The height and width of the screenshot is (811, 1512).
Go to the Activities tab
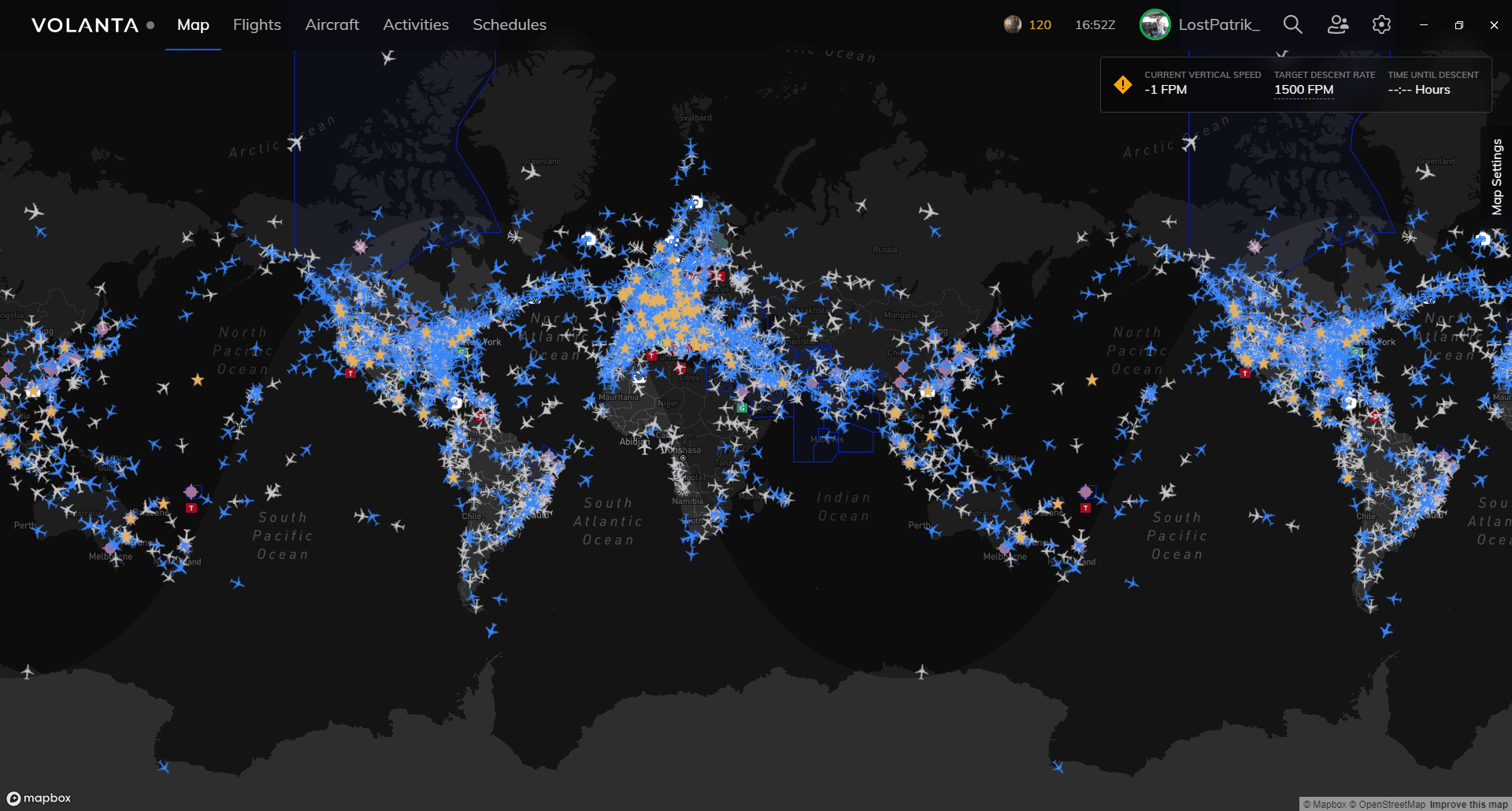point(416,24)
